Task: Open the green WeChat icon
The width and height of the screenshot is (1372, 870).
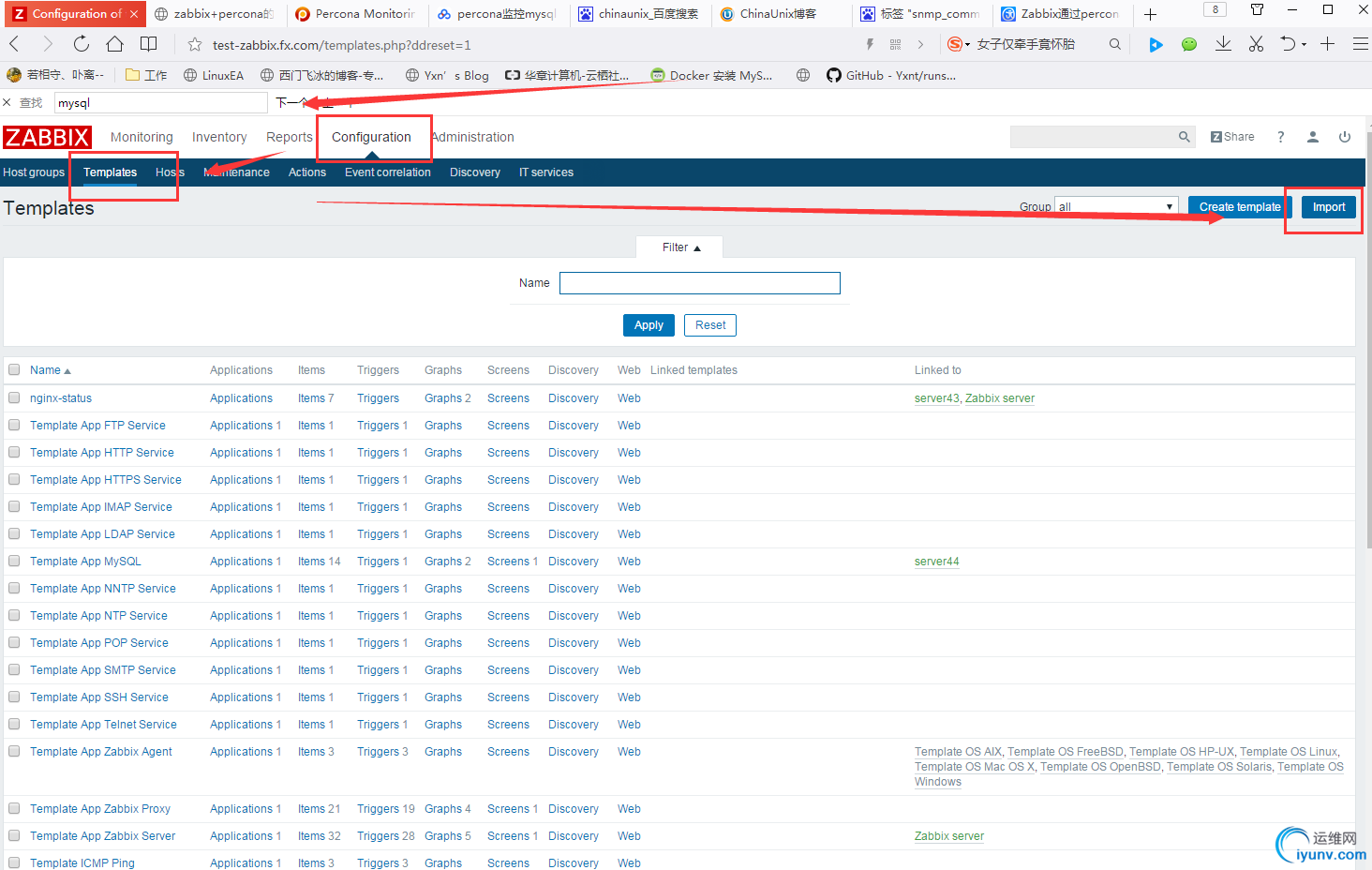Action: 1189,44
